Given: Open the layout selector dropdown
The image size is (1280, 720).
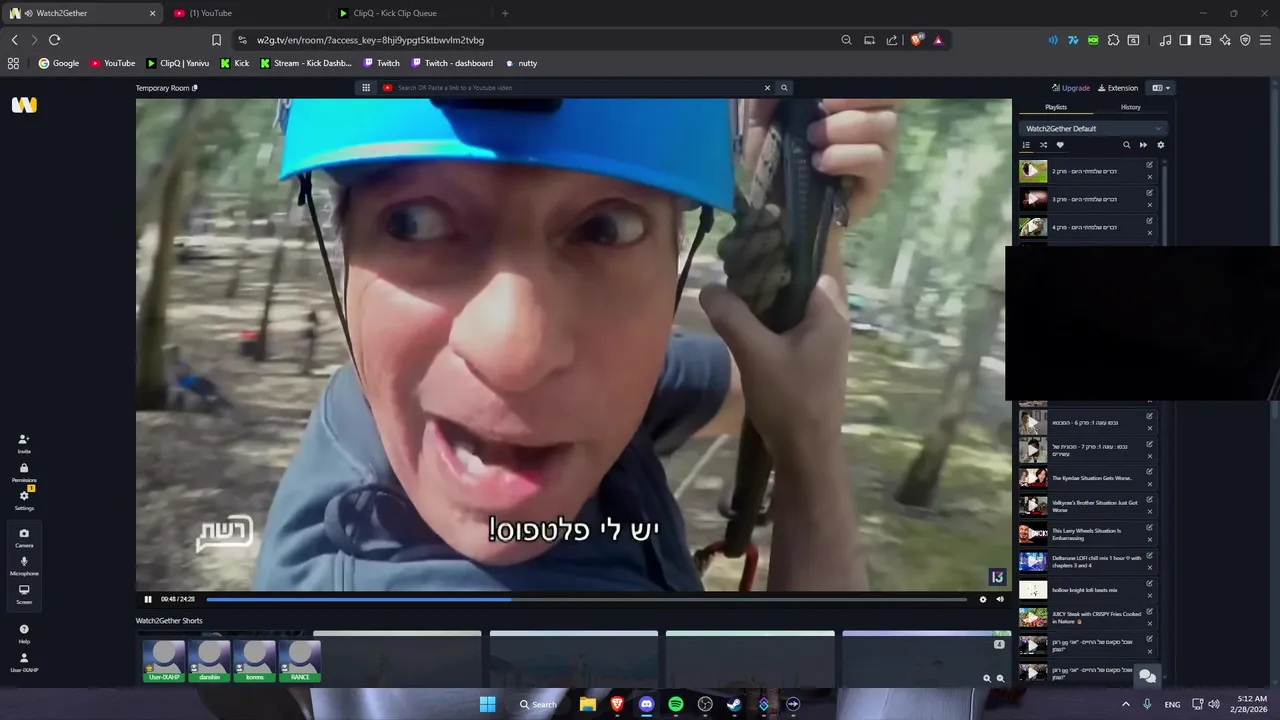Looking at the screenshot, I should (x=1160, y=88).
